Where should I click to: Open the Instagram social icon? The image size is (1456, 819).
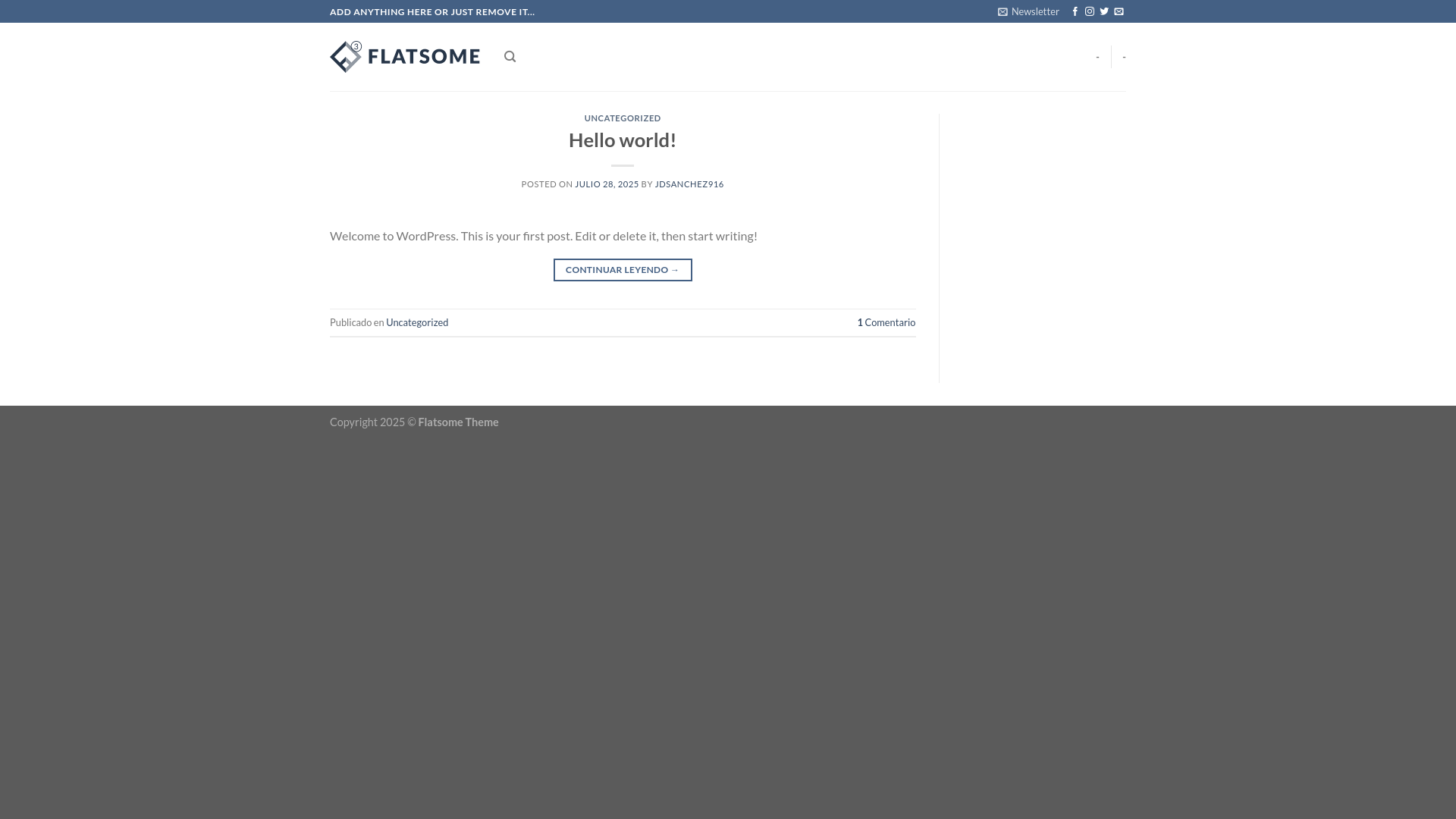point(1090,11)
